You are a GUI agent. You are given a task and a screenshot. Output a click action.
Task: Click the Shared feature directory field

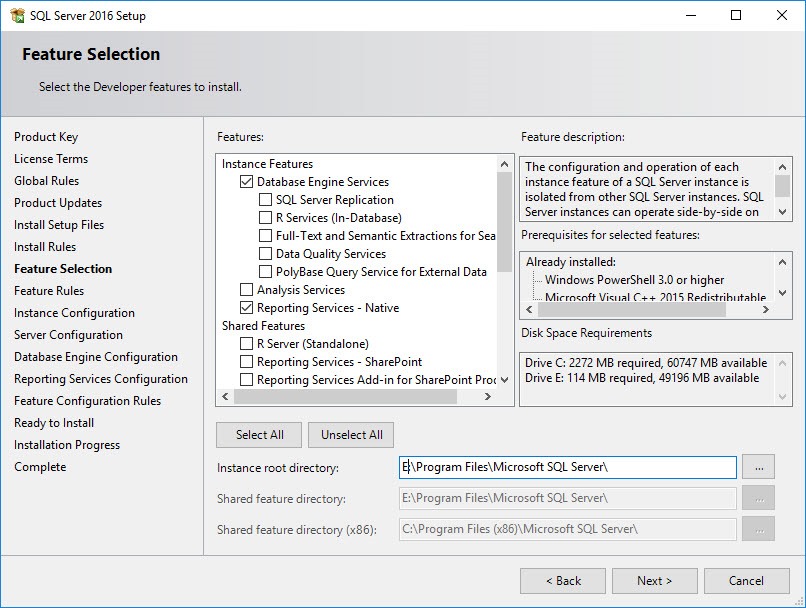(567, 498)
